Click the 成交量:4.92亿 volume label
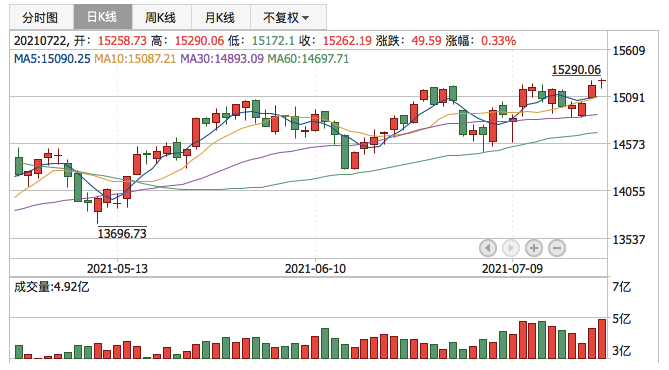The height and width of the screenshot is (370, 669). click(52, 286)
